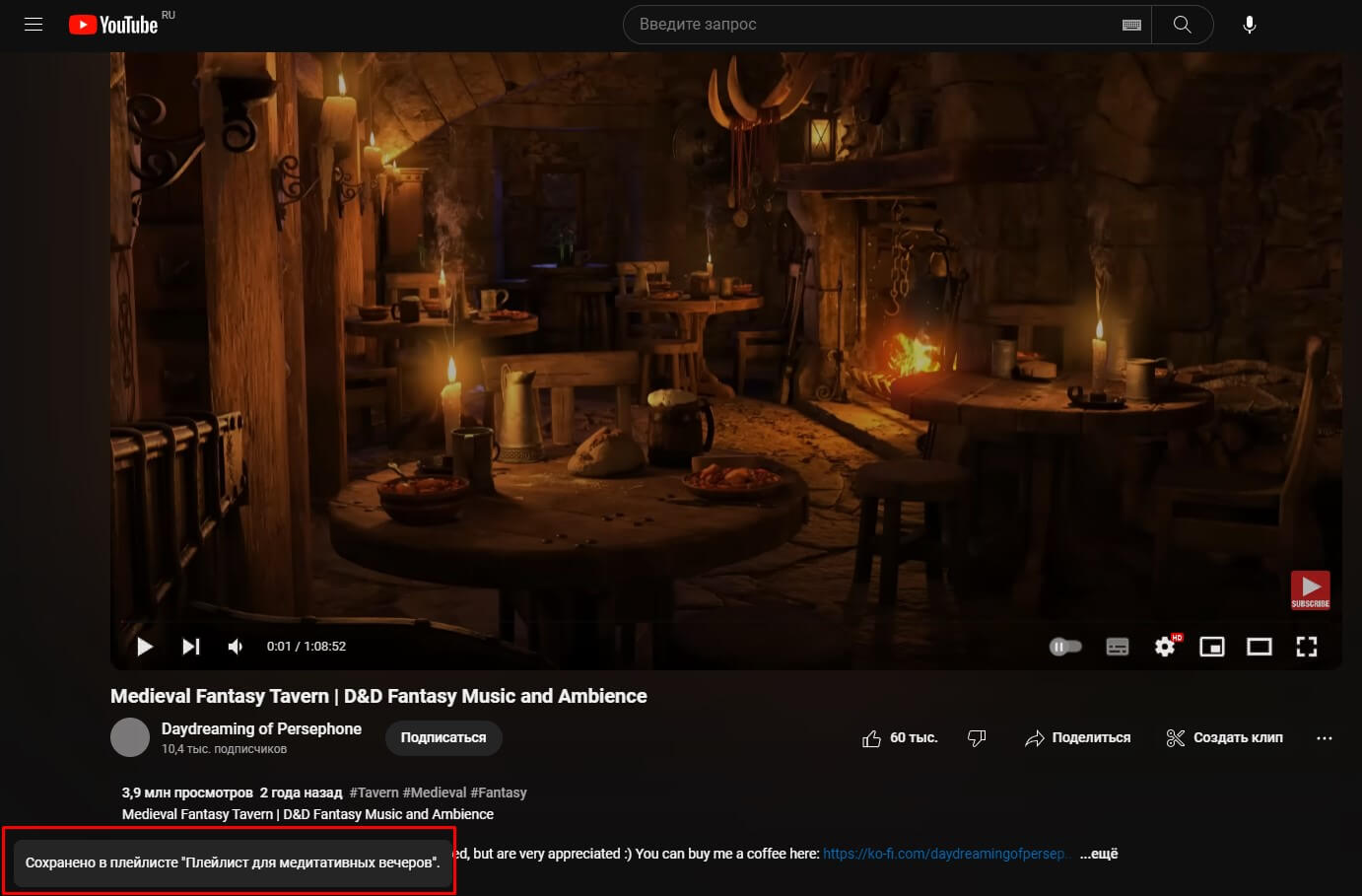This screenshot has height=896, width=1362.
Task: Click the red Subscribe watermark in video
Action: click(1311, 590)
